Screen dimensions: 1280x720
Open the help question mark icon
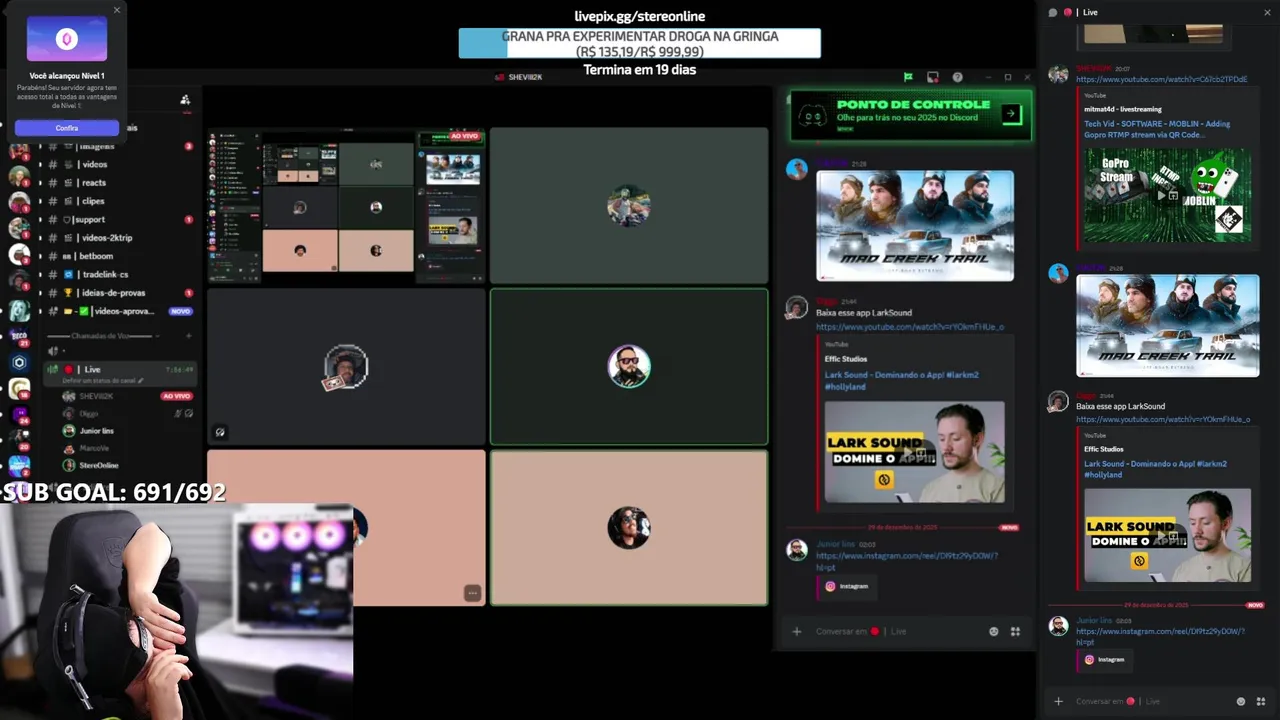958,77
